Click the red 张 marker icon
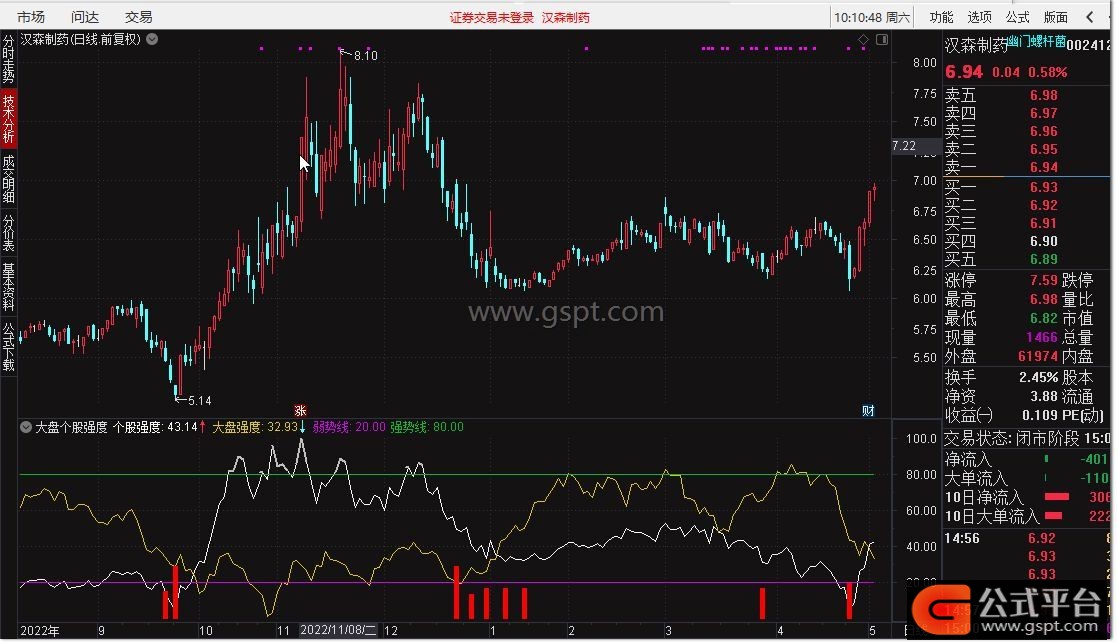 click(x=301, y=411)
